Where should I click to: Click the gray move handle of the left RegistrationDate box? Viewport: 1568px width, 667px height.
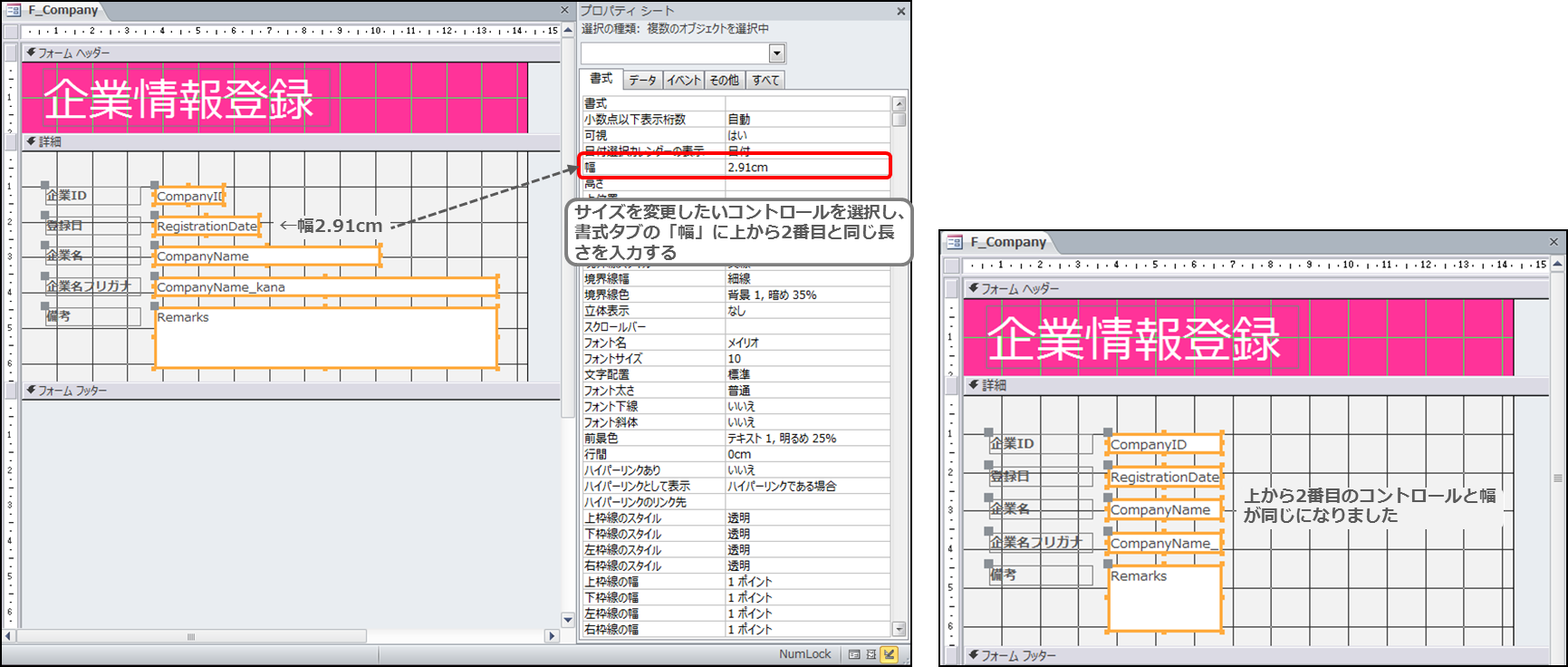(x=155, y=216)
